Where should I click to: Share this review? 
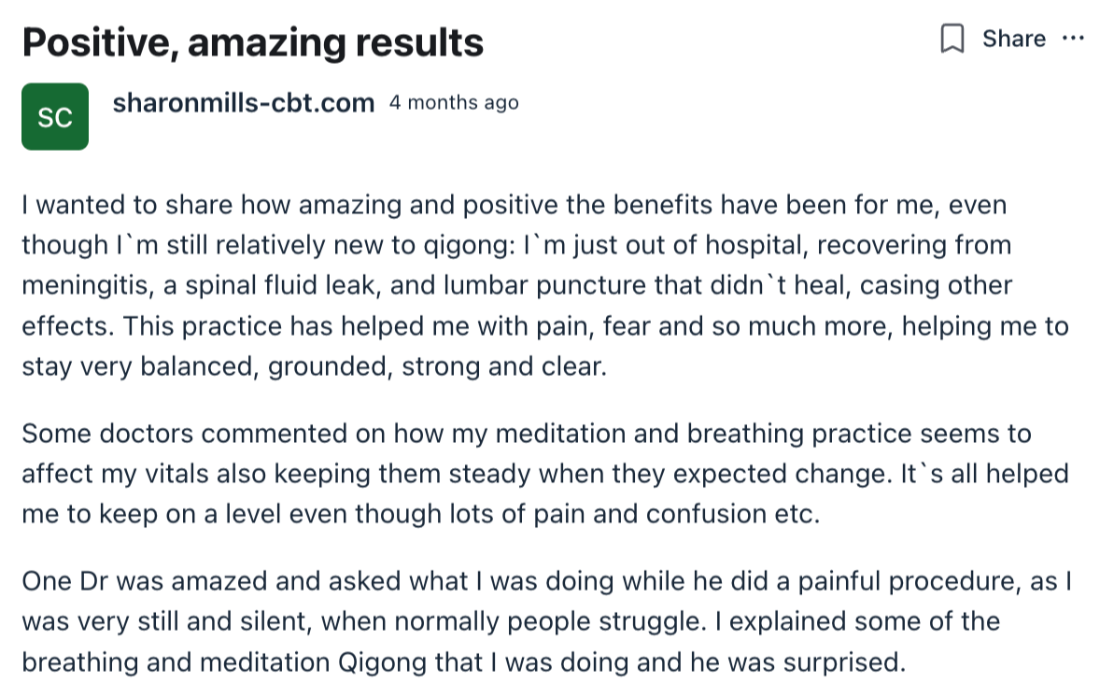point(1013,39)
